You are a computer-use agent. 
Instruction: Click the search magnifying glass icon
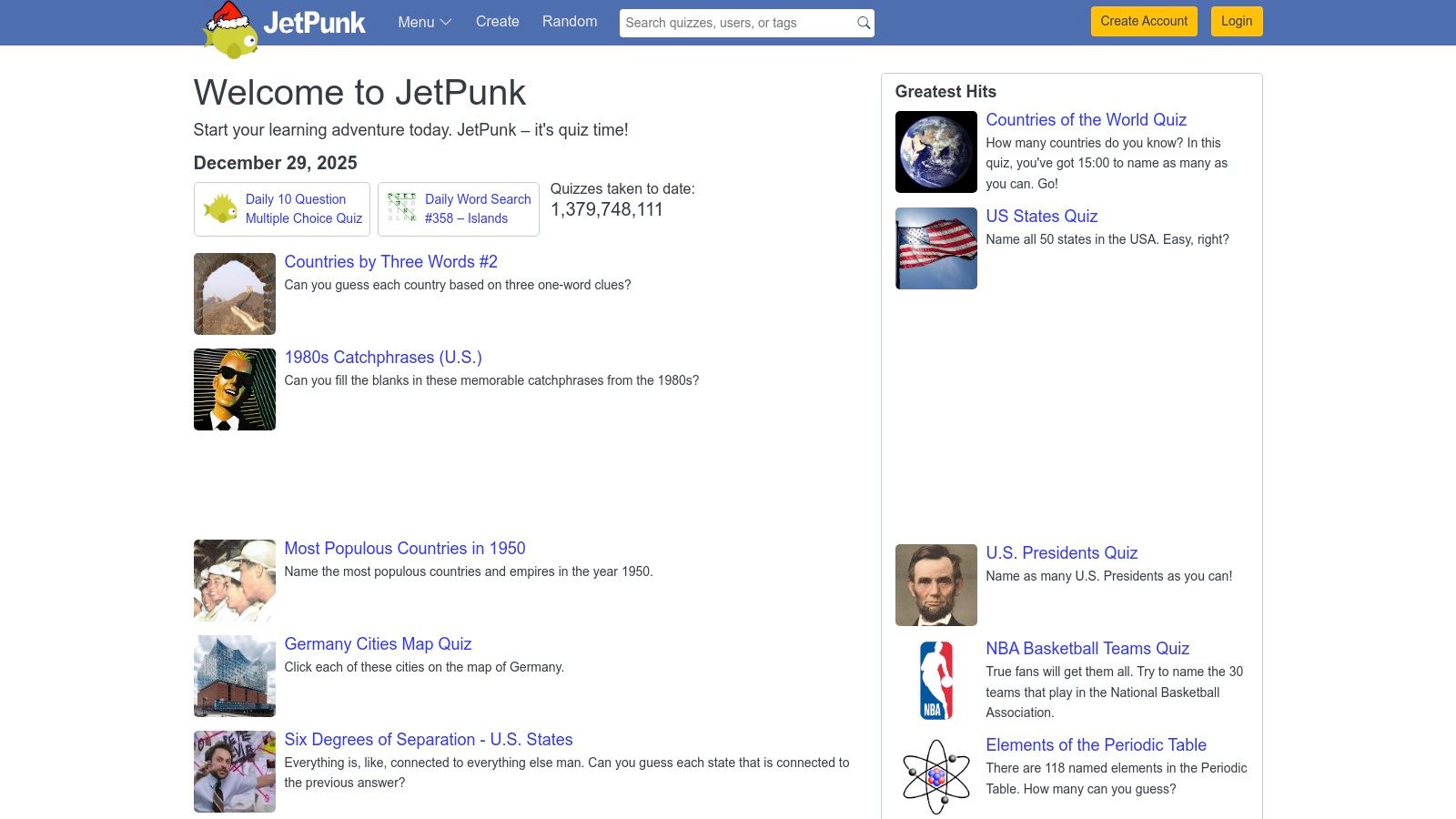(x=861, y=23)
